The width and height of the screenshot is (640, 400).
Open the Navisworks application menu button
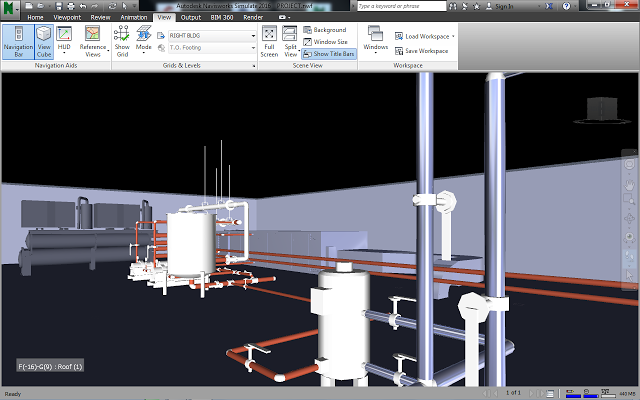point(9,8)
